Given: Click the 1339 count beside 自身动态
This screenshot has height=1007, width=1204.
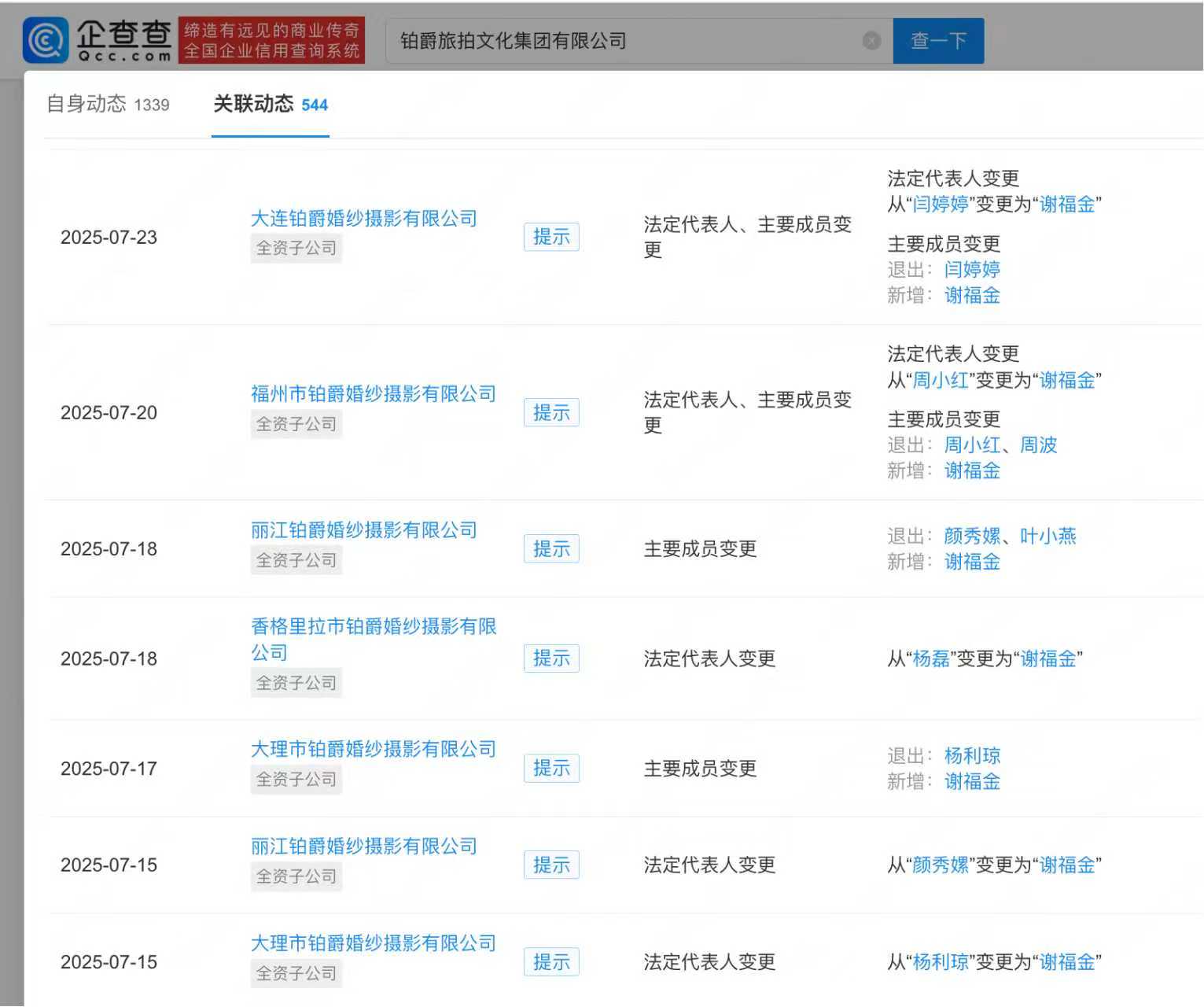Looking at the screenshot, I should click(152, 105).
